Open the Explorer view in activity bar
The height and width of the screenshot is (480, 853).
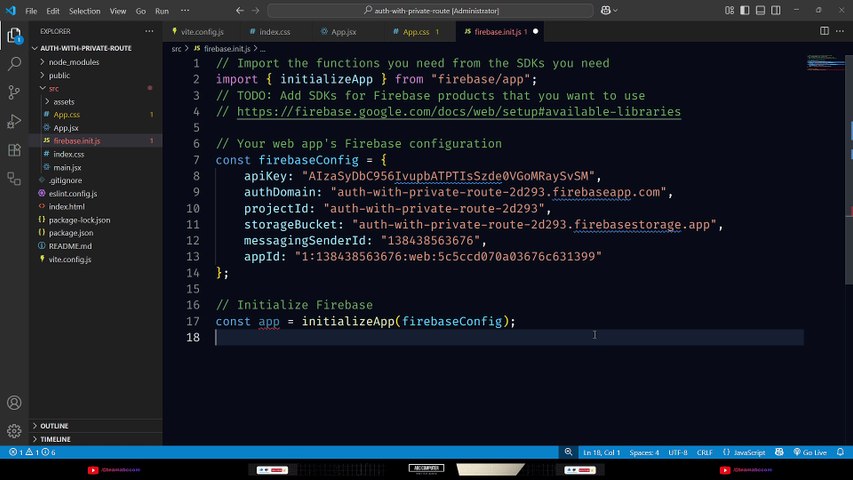[14, 36]
